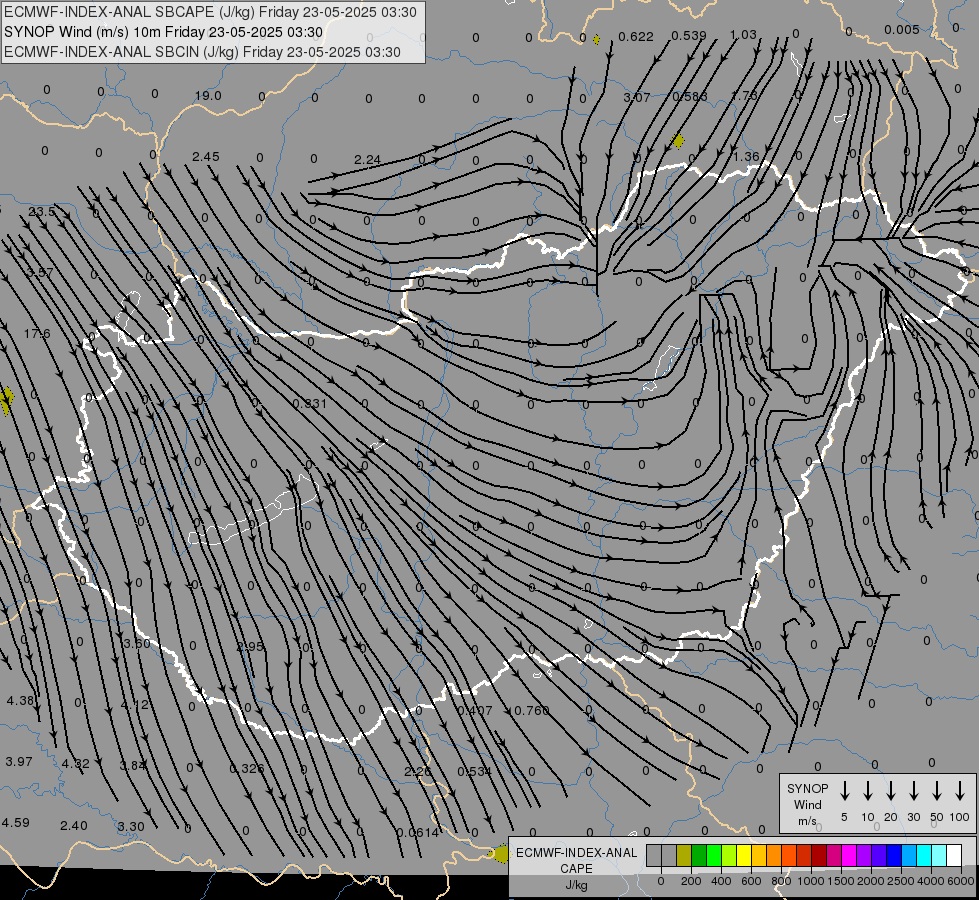The width and height of the screenshot is (979, 900).
Task: Click the 4.38 value on the map
Action: pyautogui.click(x=20, y=700)
